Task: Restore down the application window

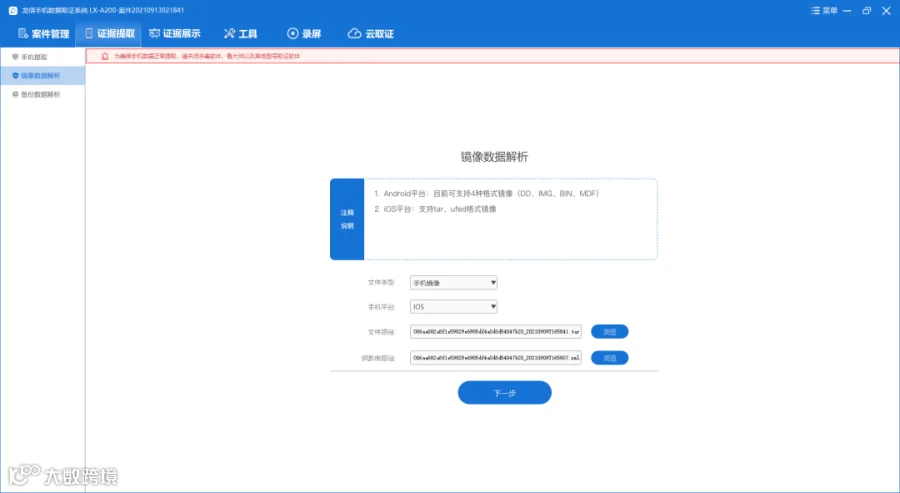Action: 867,11
